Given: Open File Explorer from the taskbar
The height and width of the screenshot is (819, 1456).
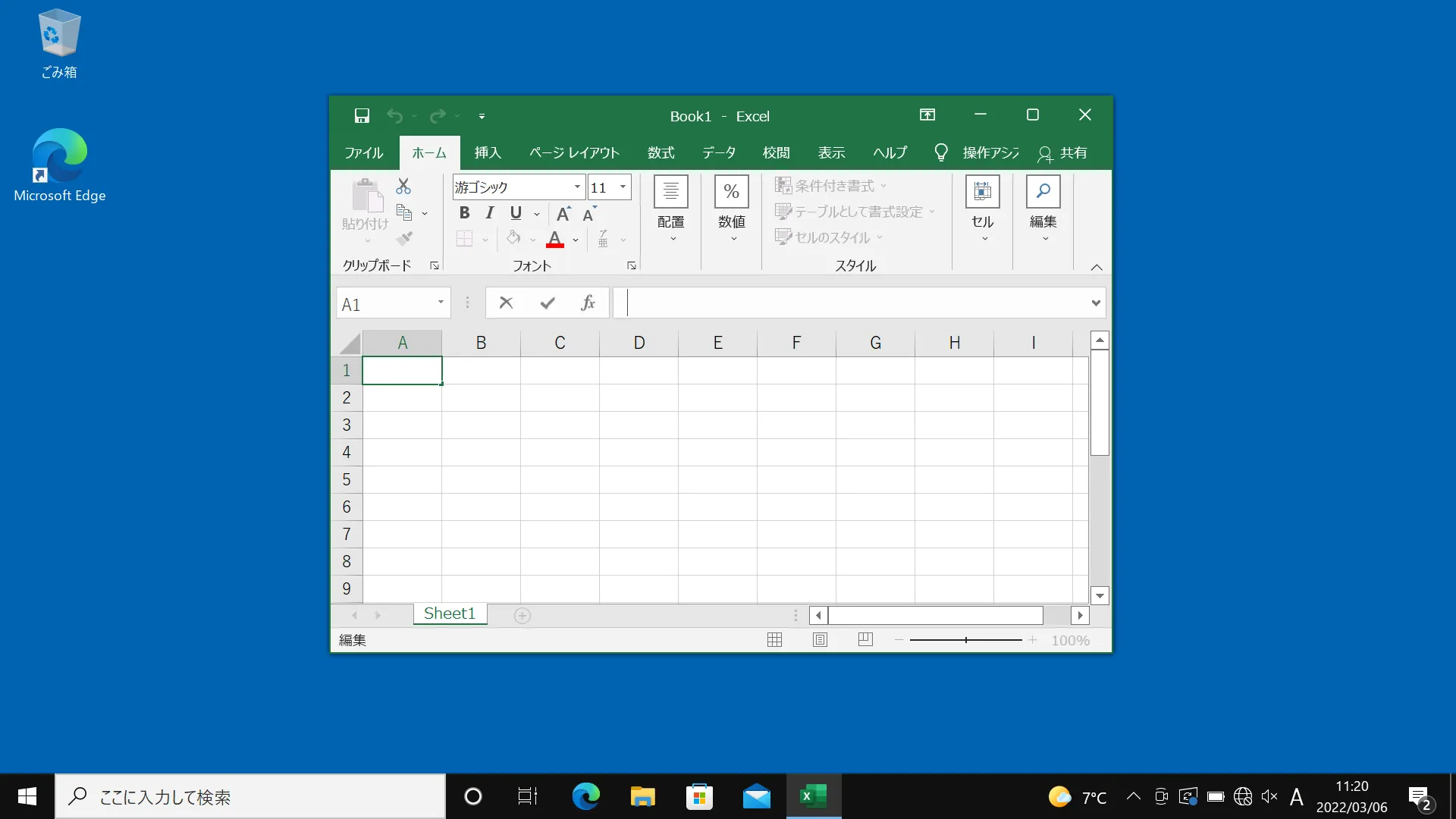Looking at the screenshot, I should click(x=642, y=796).
